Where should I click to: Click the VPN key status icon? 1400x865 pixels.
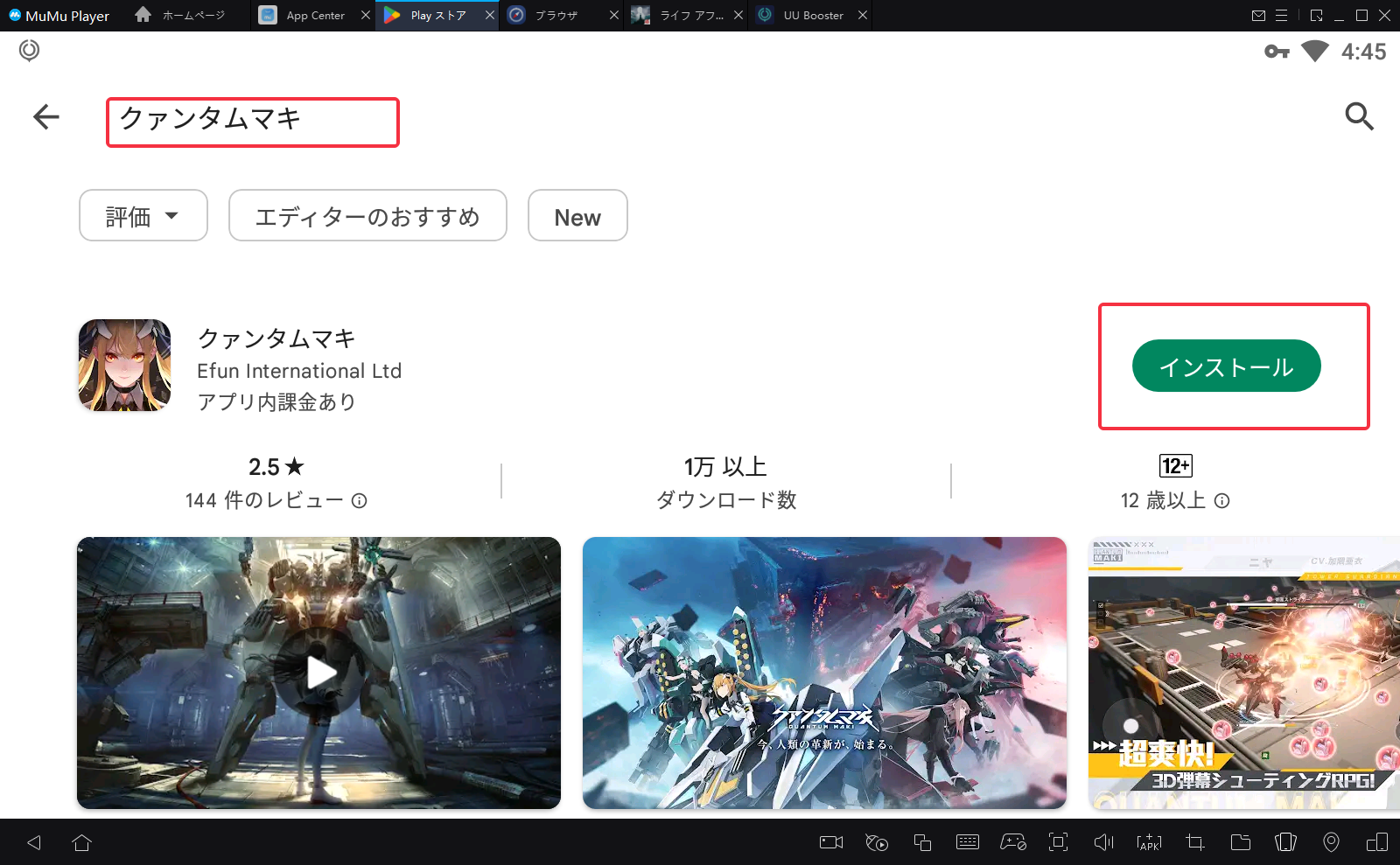(1277, 52)
